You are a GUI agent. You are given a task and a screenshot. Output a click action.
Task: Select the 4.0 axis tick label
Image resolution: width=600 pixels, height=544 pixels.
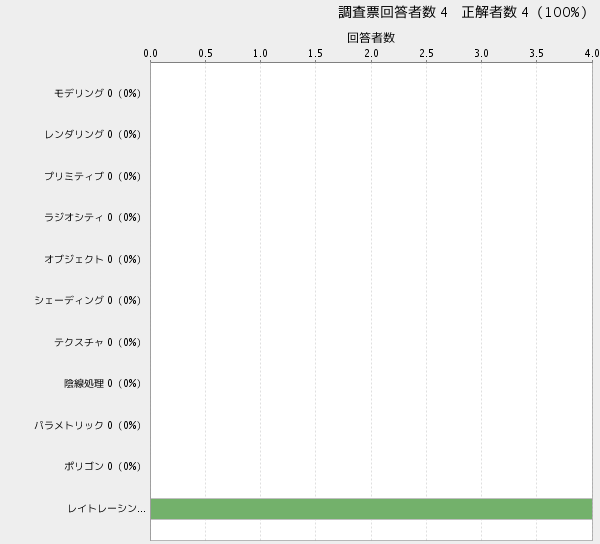point(590,53)
